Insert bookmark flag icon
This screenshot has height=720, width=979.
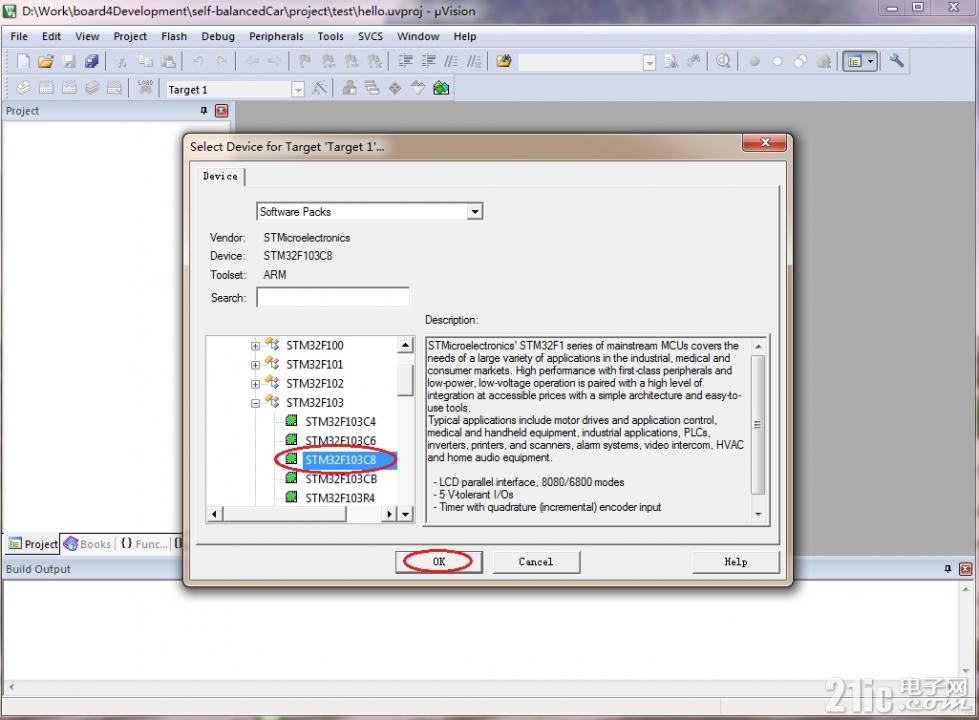tap(305, 61)
